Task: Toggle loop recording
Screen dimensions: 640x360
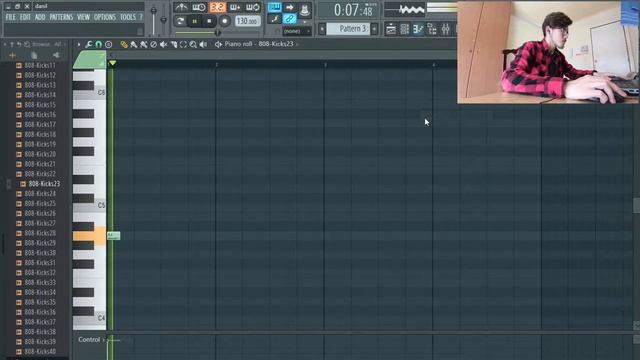Action: pyautogui.click(x=252, y=7)
